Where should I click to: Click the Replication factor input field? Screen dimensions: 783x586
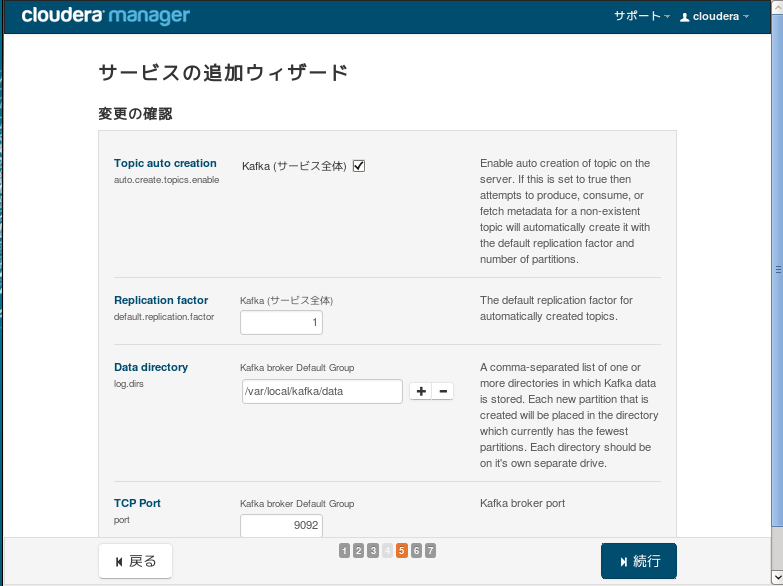(281, 322)
